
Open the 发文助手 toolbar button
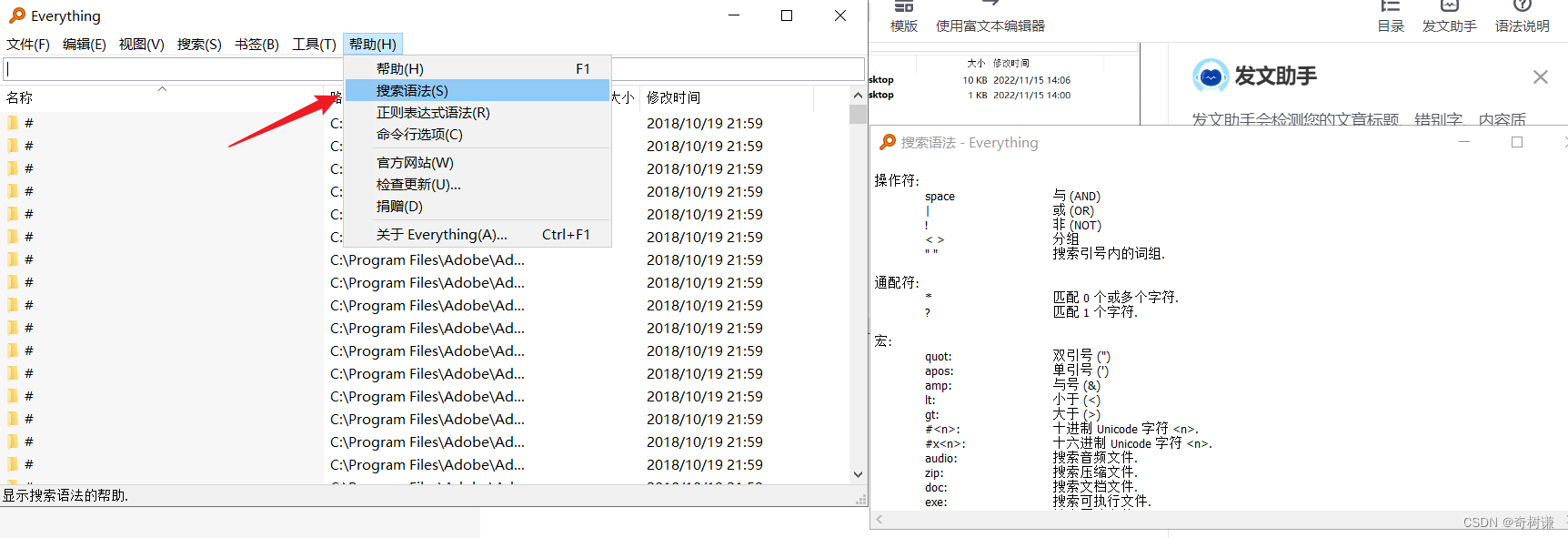click(1449, 17)
